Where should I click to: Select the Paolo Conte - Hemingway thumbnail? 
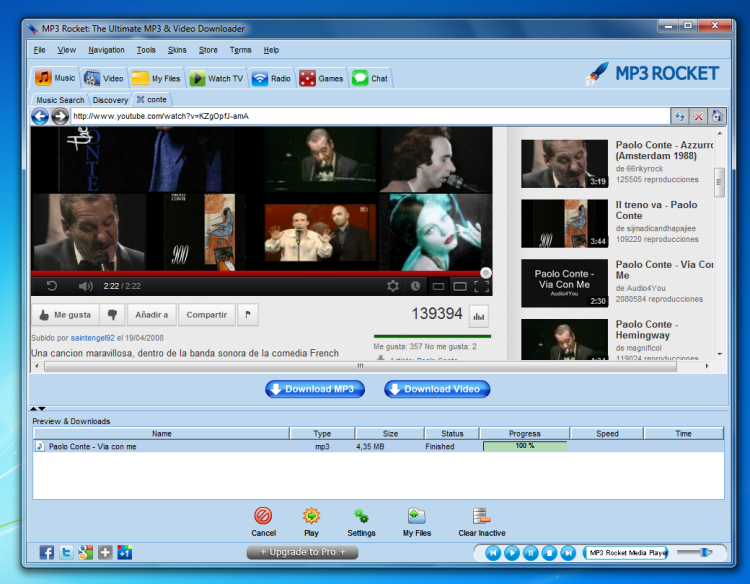coord(564,340)
